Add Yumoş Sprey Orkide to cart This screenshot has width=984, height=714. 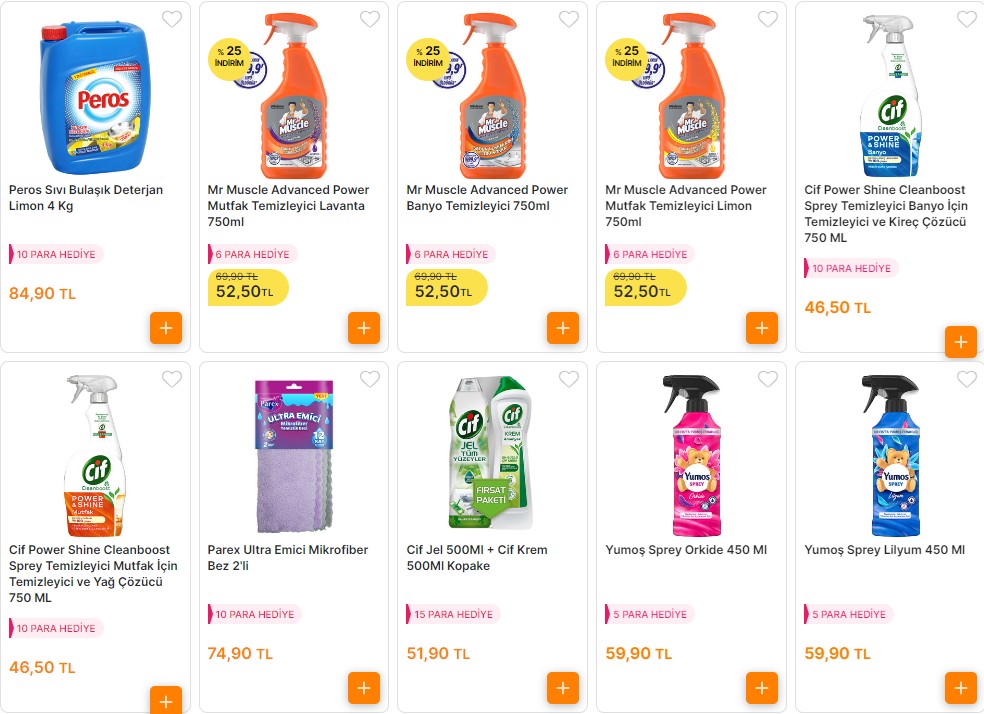coord(762,688)
